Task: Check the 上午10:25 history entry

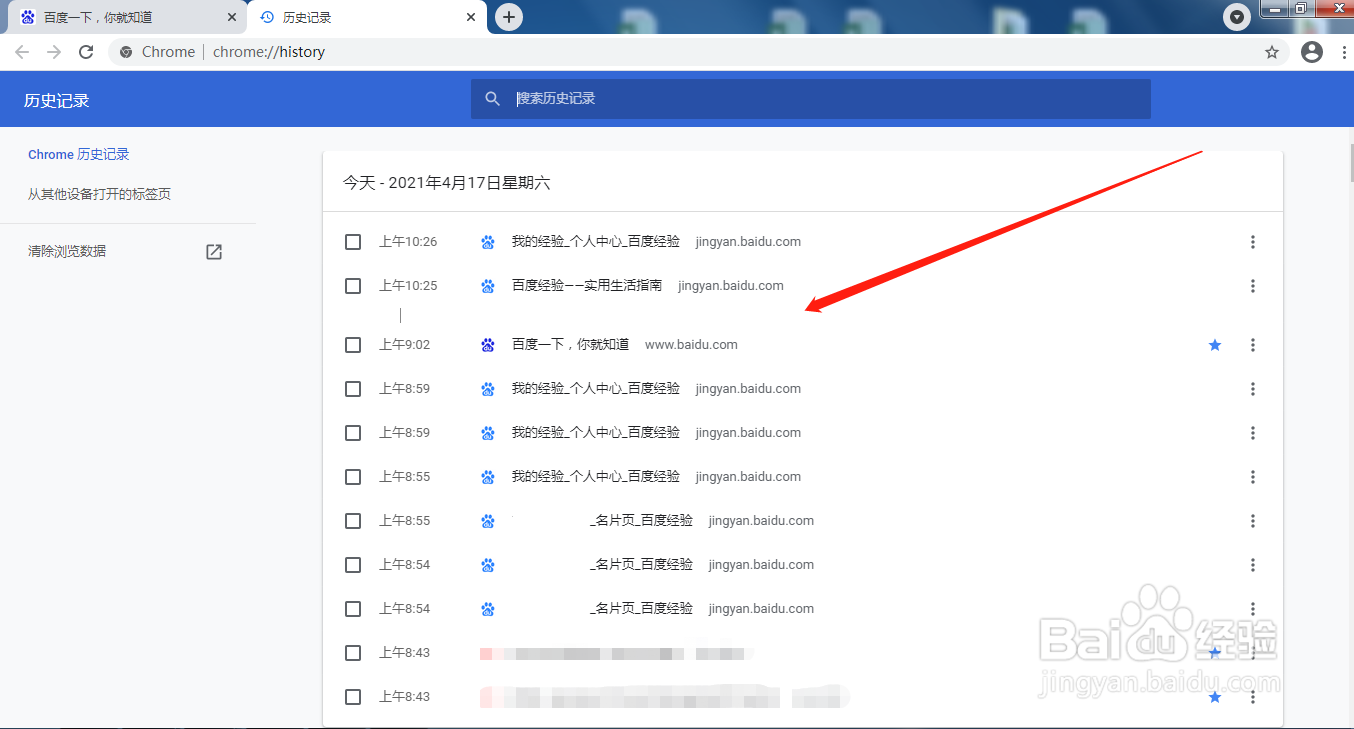Action: coord(353,286)
